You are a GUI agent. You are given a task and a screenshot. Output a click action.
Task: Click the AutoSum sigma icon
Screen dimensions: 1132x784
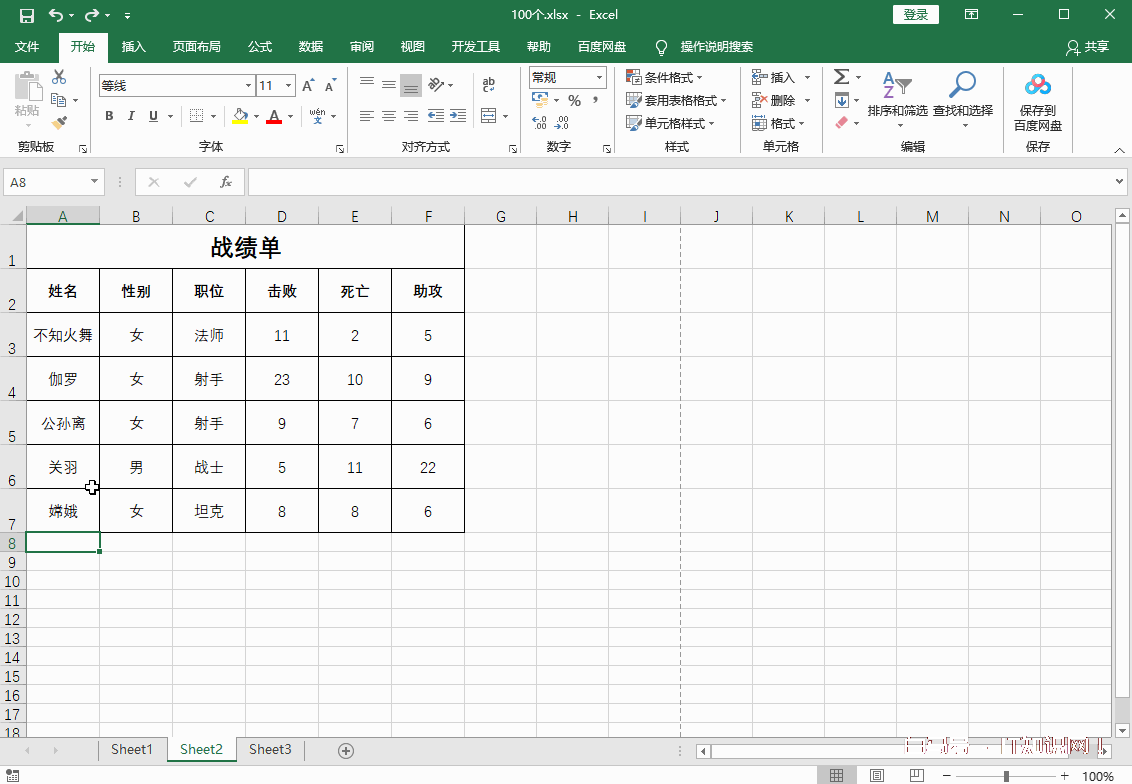click(841, 77)
